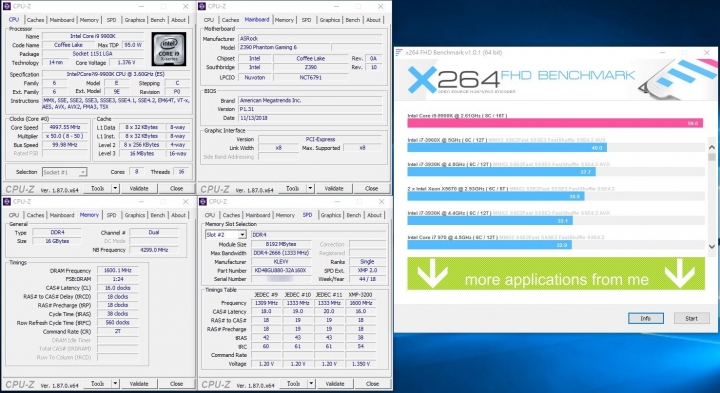Viewport: 720px width, 393px height.
Task: Click Validate button in SPD window
Action: point(335,383)
